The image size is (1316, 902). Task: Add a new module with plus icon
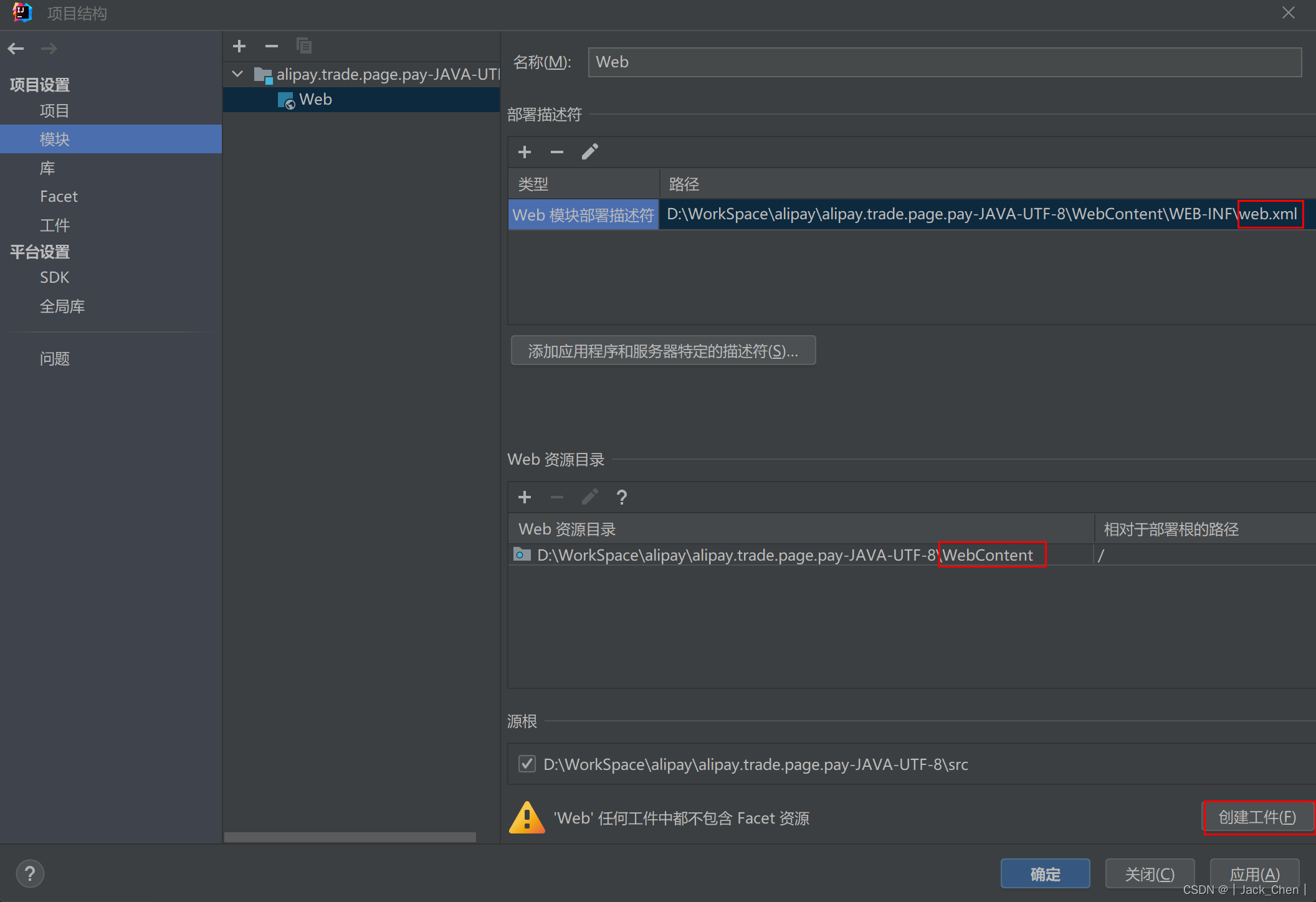tap(239, 46)
